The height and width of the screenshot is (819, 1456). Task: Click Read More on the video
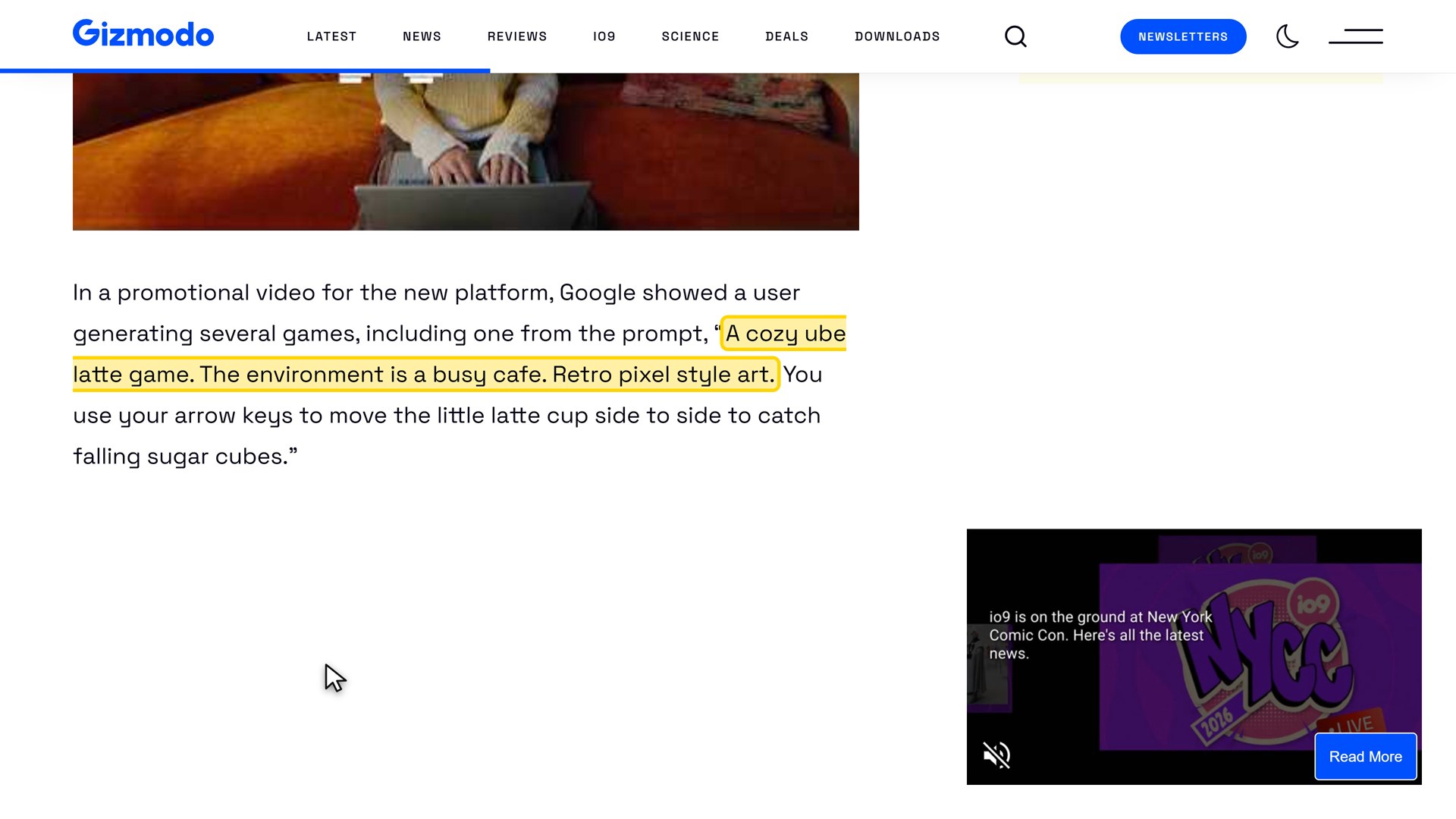pyautogui.click(x=1365, y=757)
